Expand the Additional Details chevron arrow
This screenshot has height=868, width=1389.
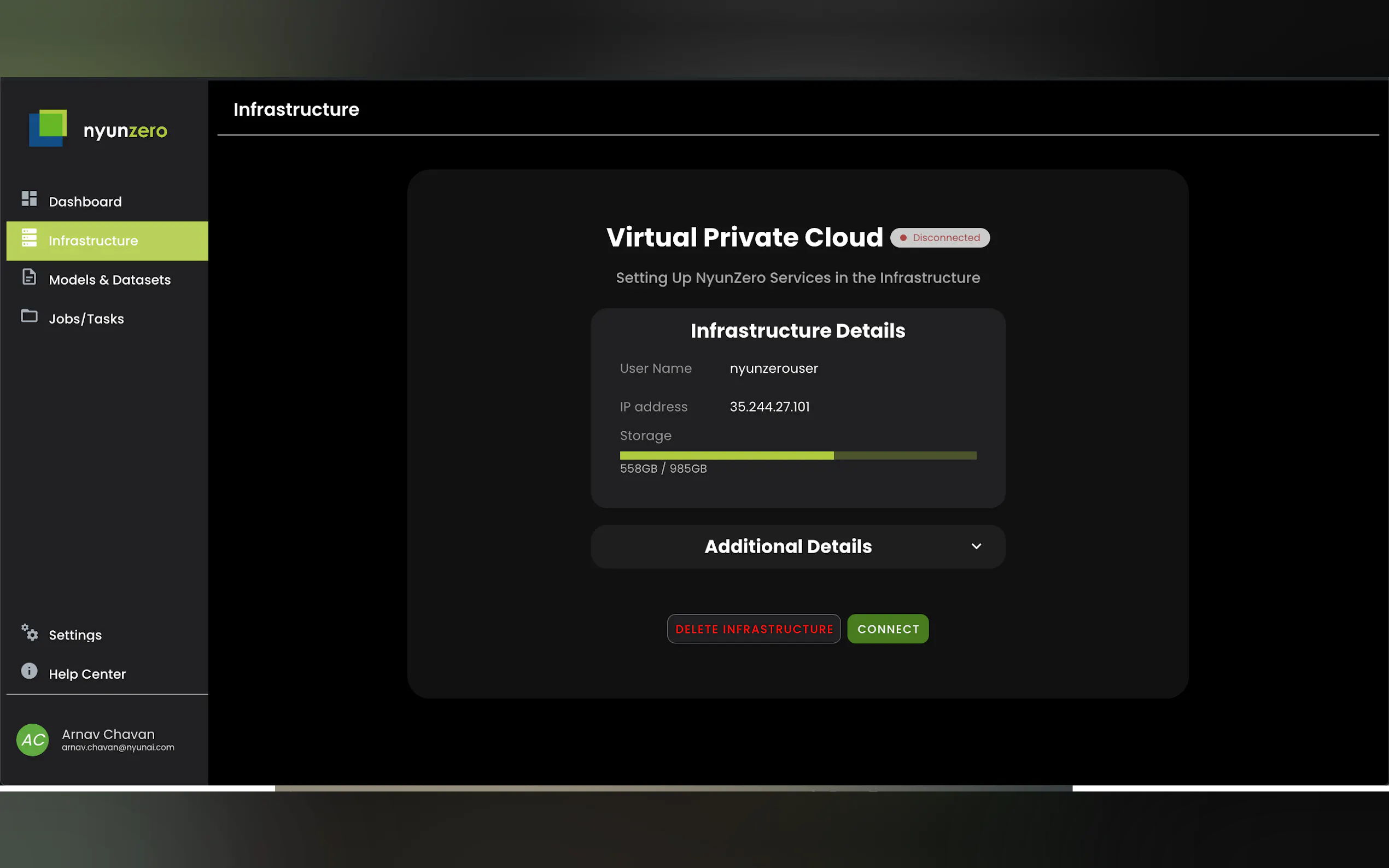976,547
